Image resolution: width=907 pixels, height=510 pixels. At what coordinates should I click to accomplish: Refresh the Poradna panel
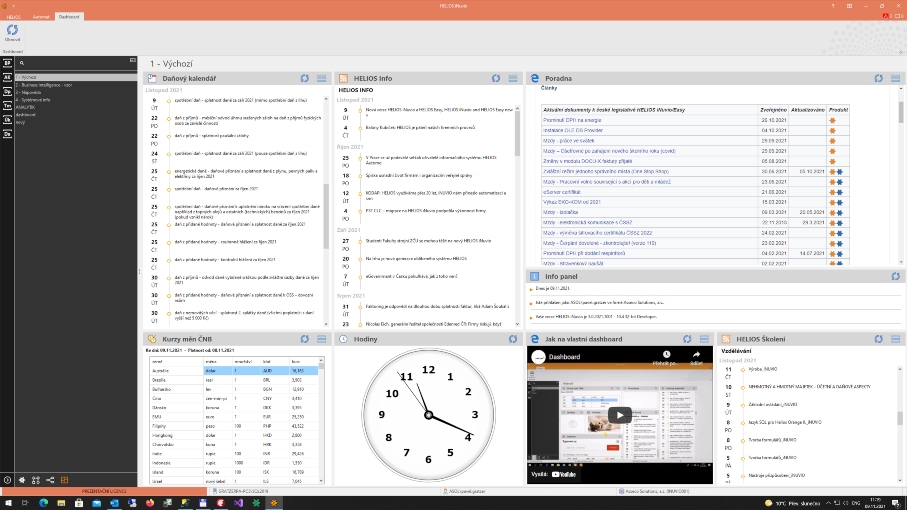880,78
